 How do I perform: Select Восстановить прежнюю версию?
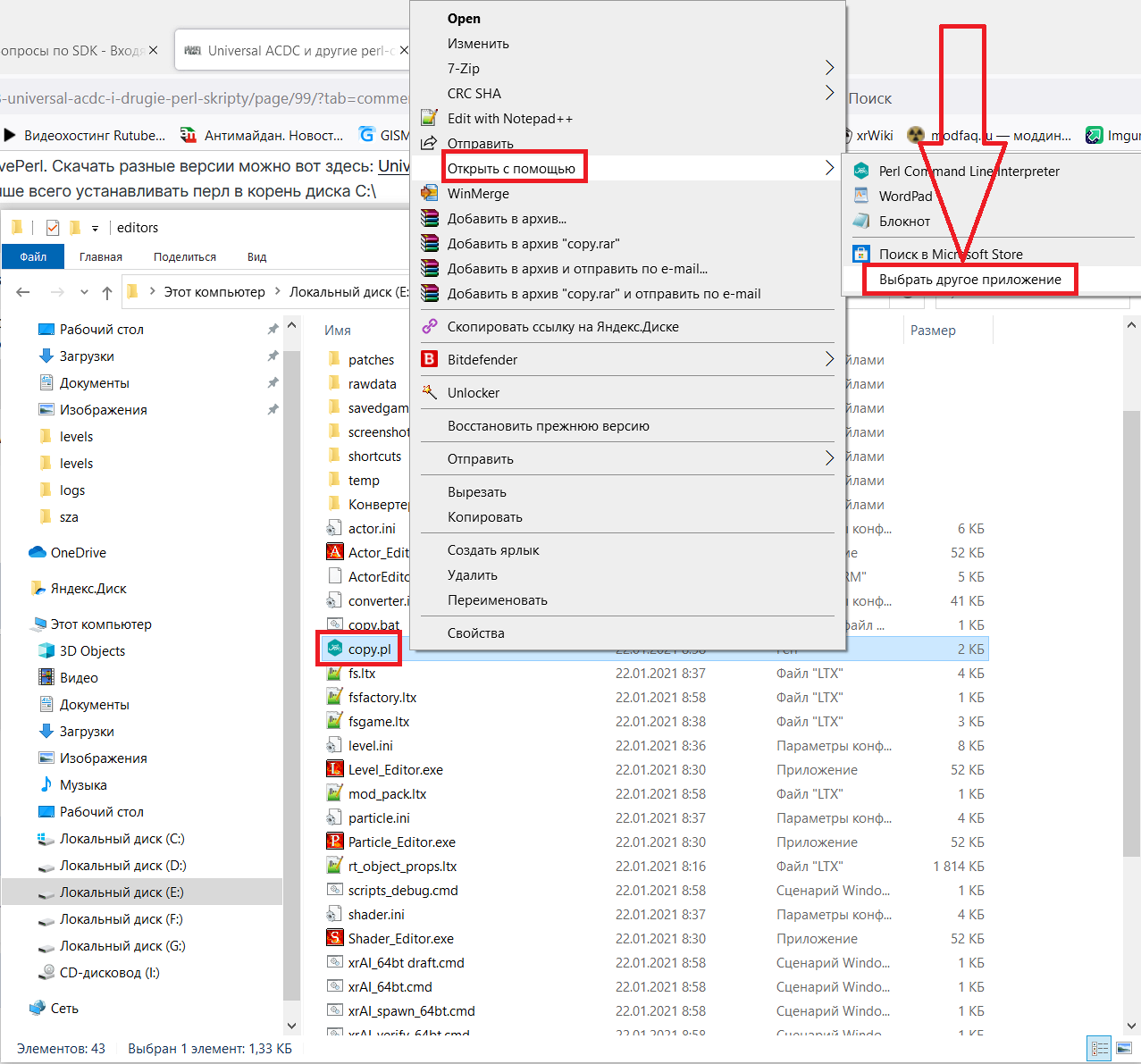(x=548, y=425)
